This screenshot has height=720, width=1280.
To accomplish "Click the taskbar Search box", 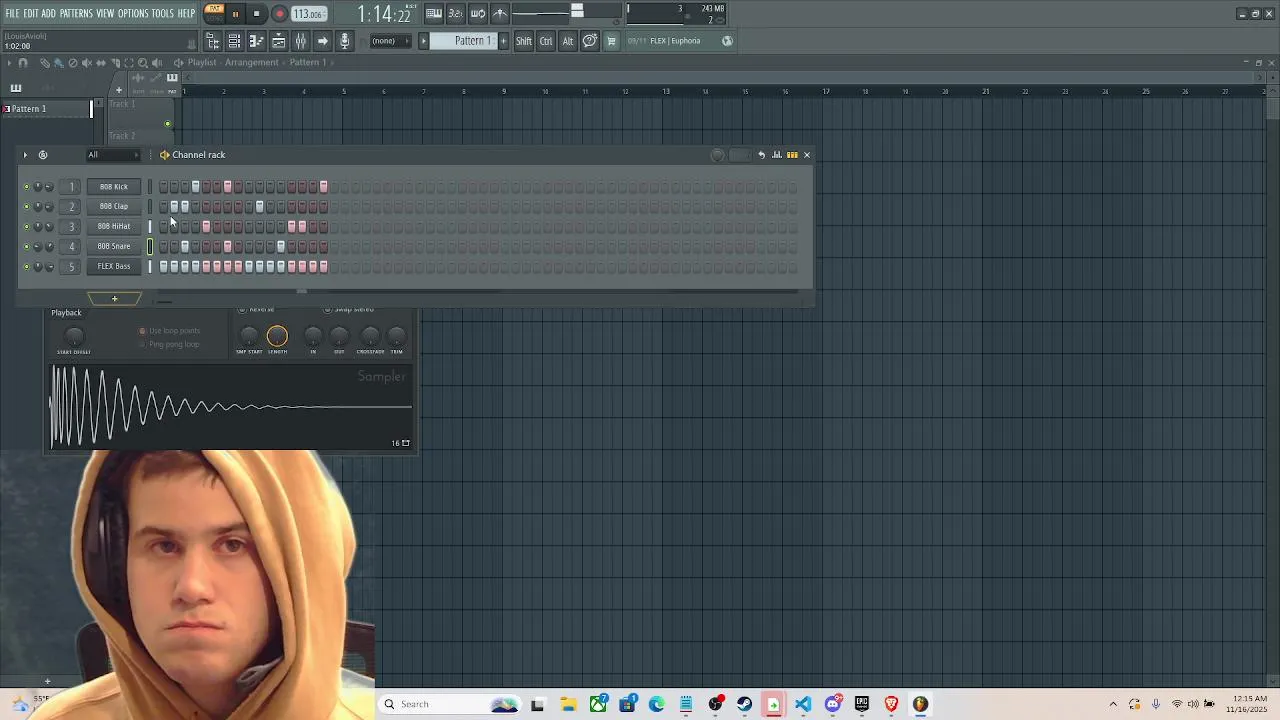I will point(447,705).
